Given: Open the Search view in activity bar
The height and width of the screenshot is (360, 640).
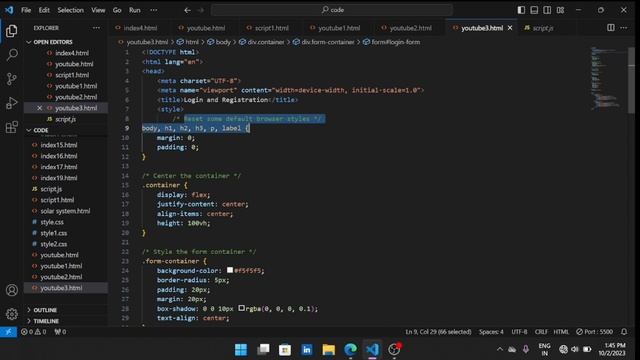Looking at the screenshot, I should (x=12, y=55).
